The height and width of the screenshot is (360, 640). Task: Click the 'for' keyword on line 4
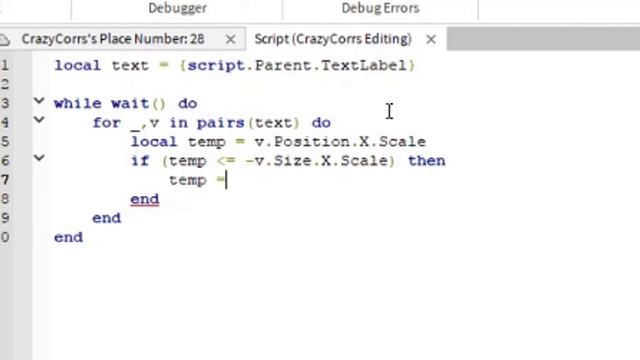107,123
